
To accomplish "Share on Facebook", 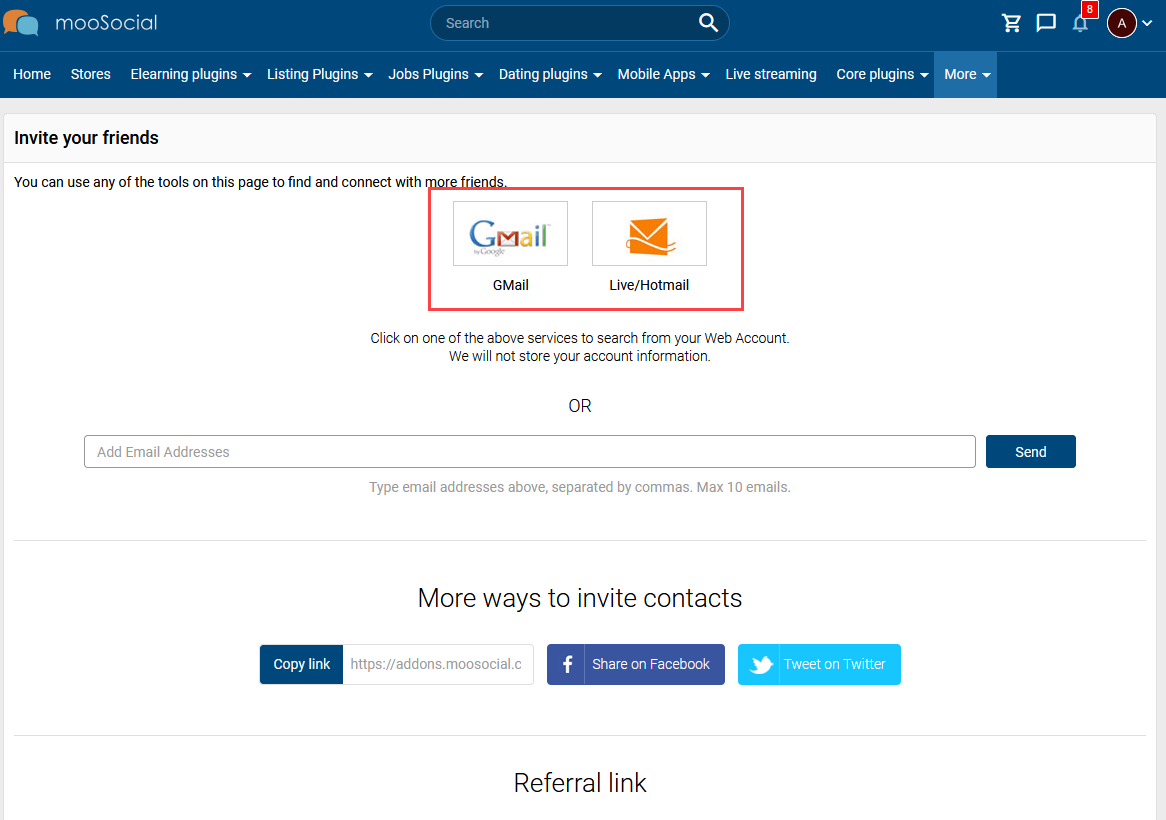I will point(636,664).
